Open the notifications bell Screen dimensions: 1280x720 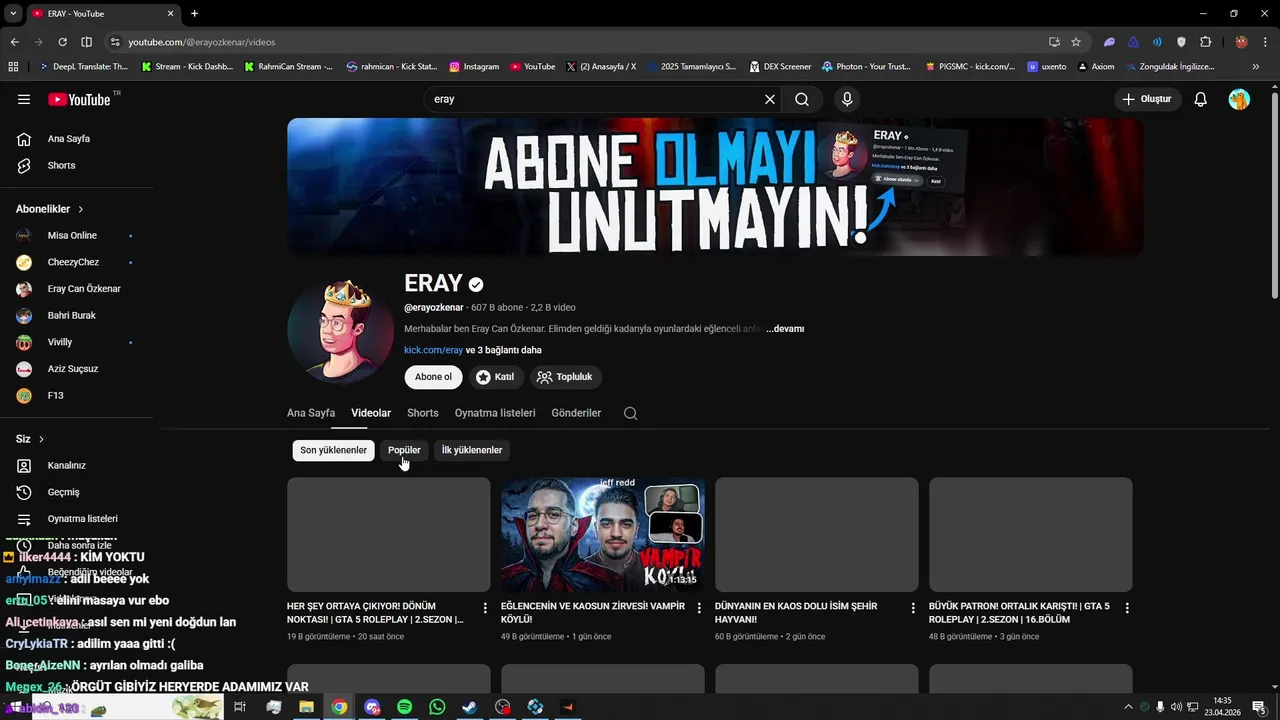[x=1201, y=99]
